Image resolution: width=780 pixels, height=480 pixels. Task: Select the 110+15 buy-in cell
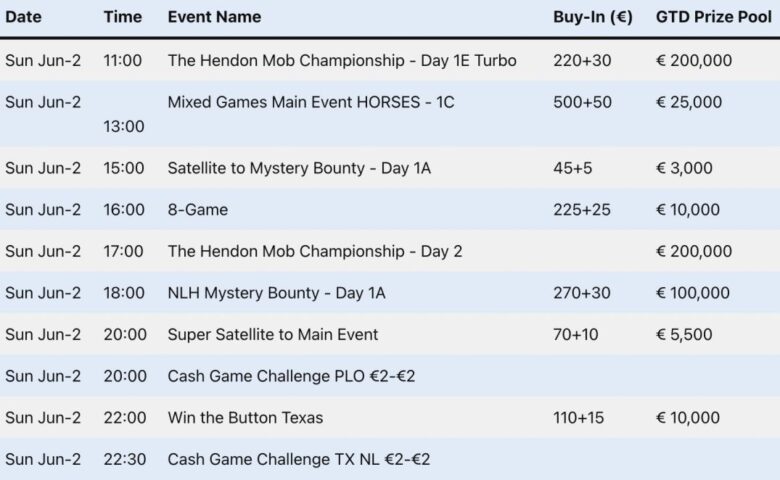click(x=578, y=418)
